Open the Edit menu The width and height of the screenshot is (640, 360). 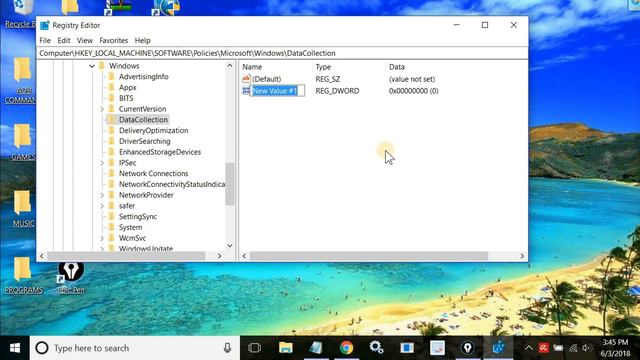pyautogui.click(x=64, y=40)
